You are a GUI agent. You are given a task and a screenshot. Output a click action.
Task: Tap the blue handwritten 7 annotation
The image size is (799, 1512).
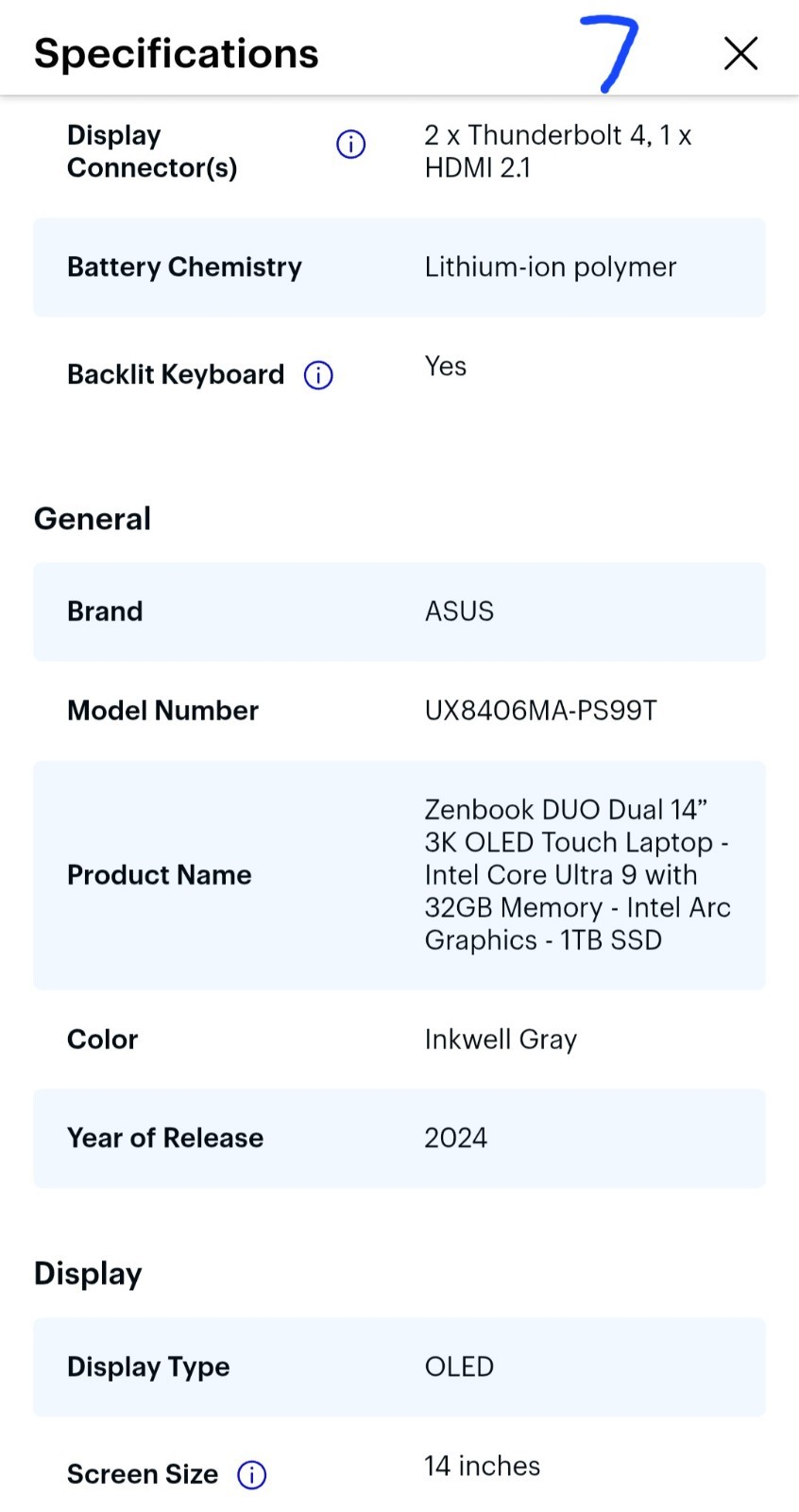[612, 54]
